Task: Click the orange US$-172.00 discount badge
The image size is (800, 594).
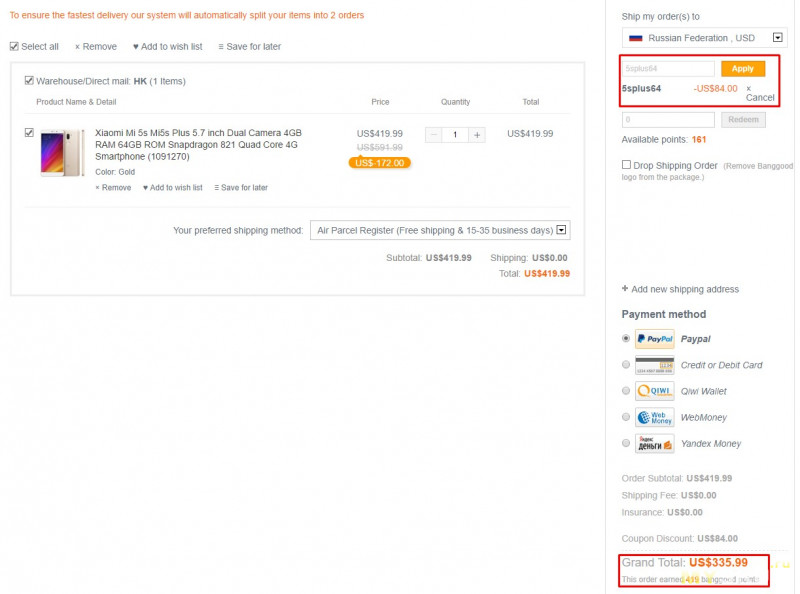Action: (x=380, y=163)
